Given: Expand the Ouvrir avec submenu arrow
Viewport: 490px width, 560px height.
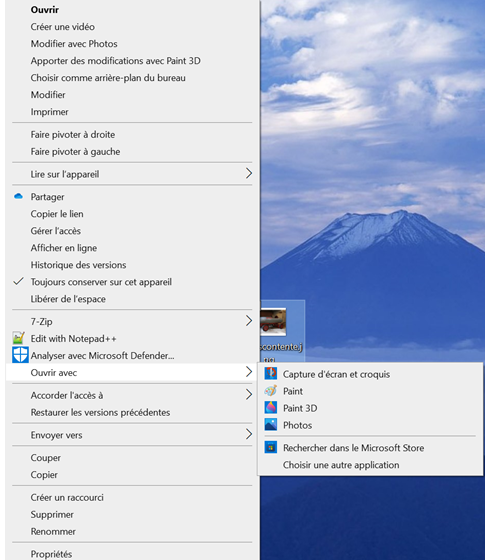Looking at the screenshot, I should click(x=249, y=372).
